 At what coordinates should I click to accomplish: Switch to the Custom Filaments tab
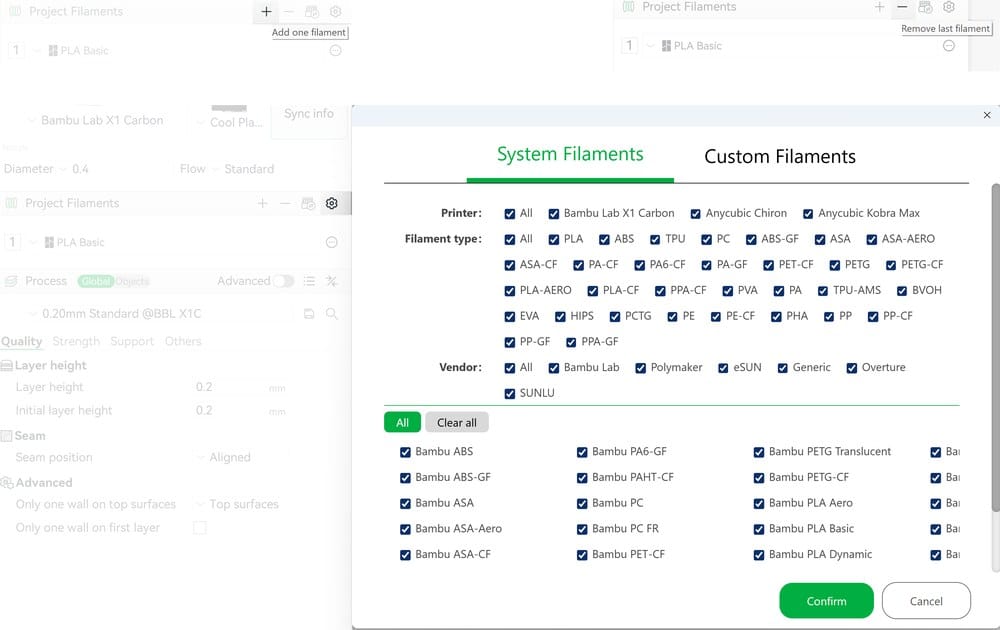click(779, 157)
